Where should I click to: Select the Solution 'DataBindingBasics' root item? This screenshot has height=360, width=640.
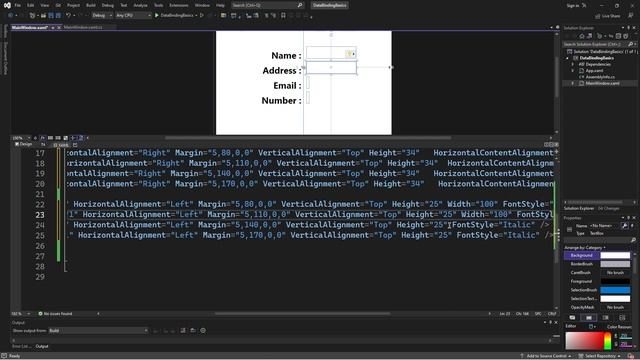click(x=602, y=51)
